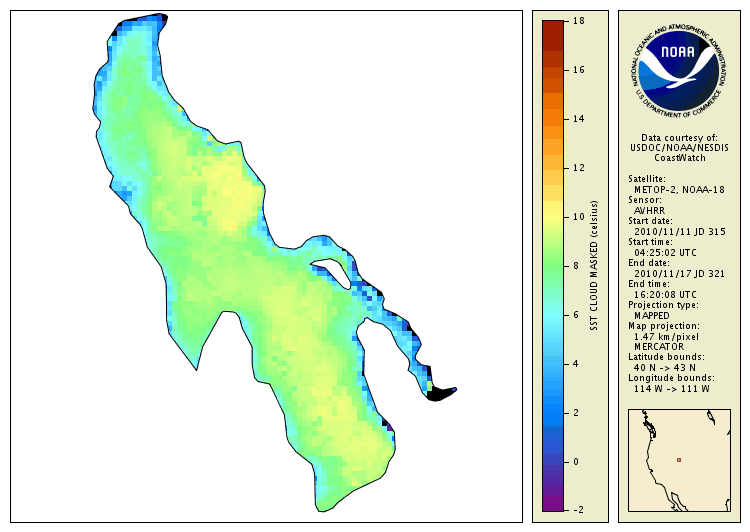Click the NOAA circular logo

pos(679,70)
